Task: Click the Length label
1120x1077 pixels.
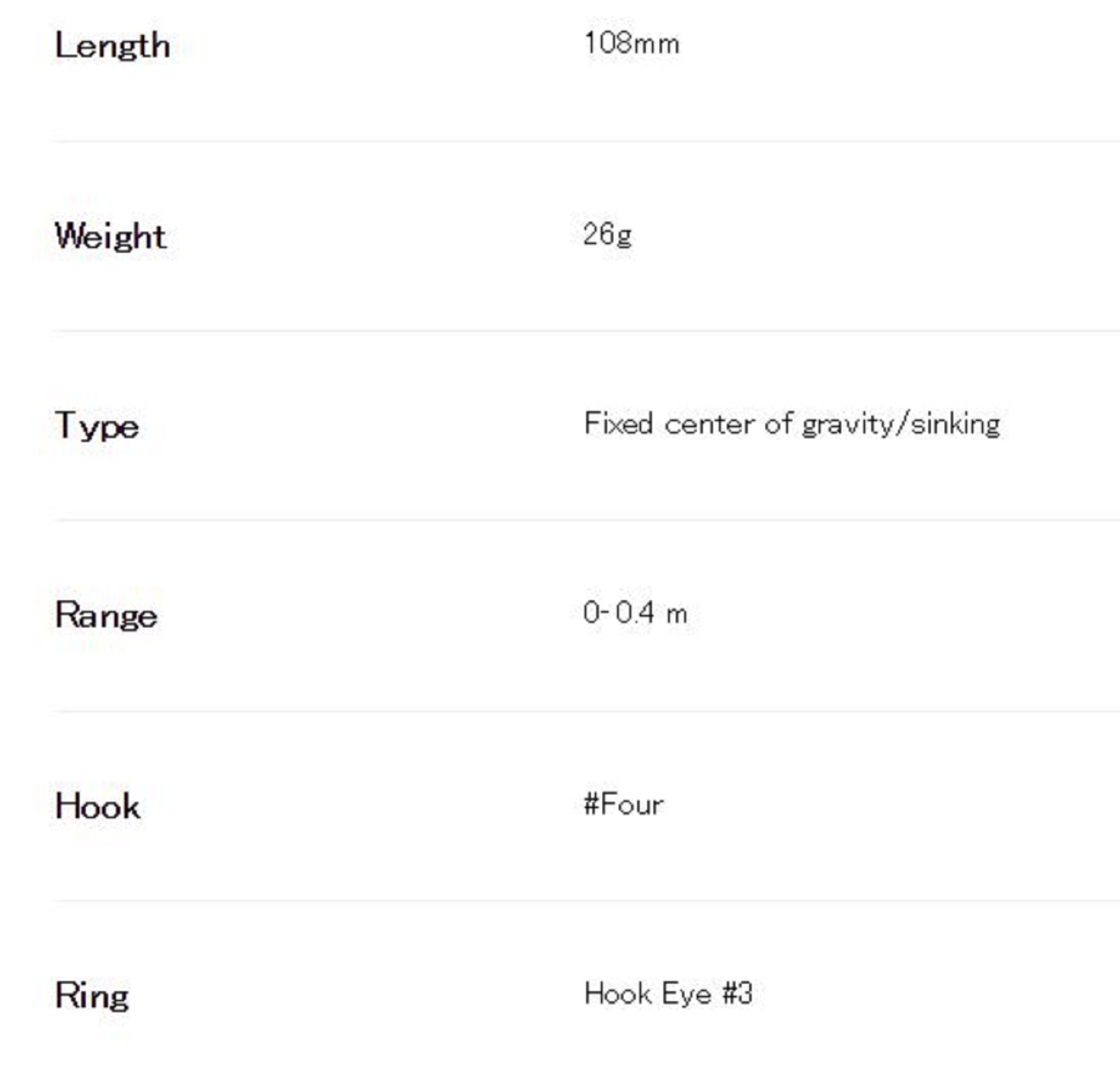Action: click(112, 45)
